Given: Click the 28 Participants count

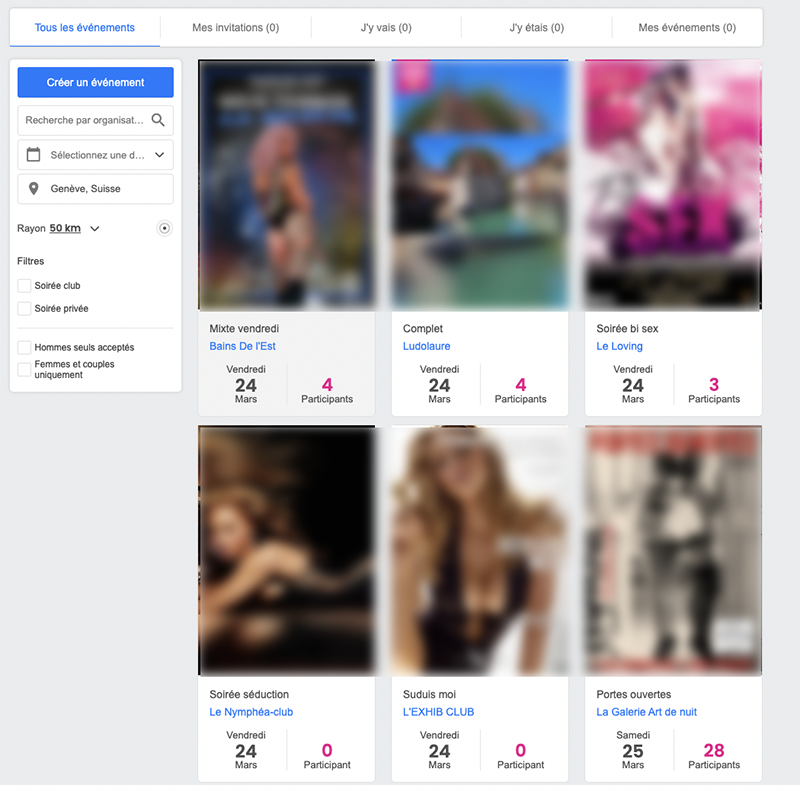Looking at the screenshot, I should (x=714, y=756).
